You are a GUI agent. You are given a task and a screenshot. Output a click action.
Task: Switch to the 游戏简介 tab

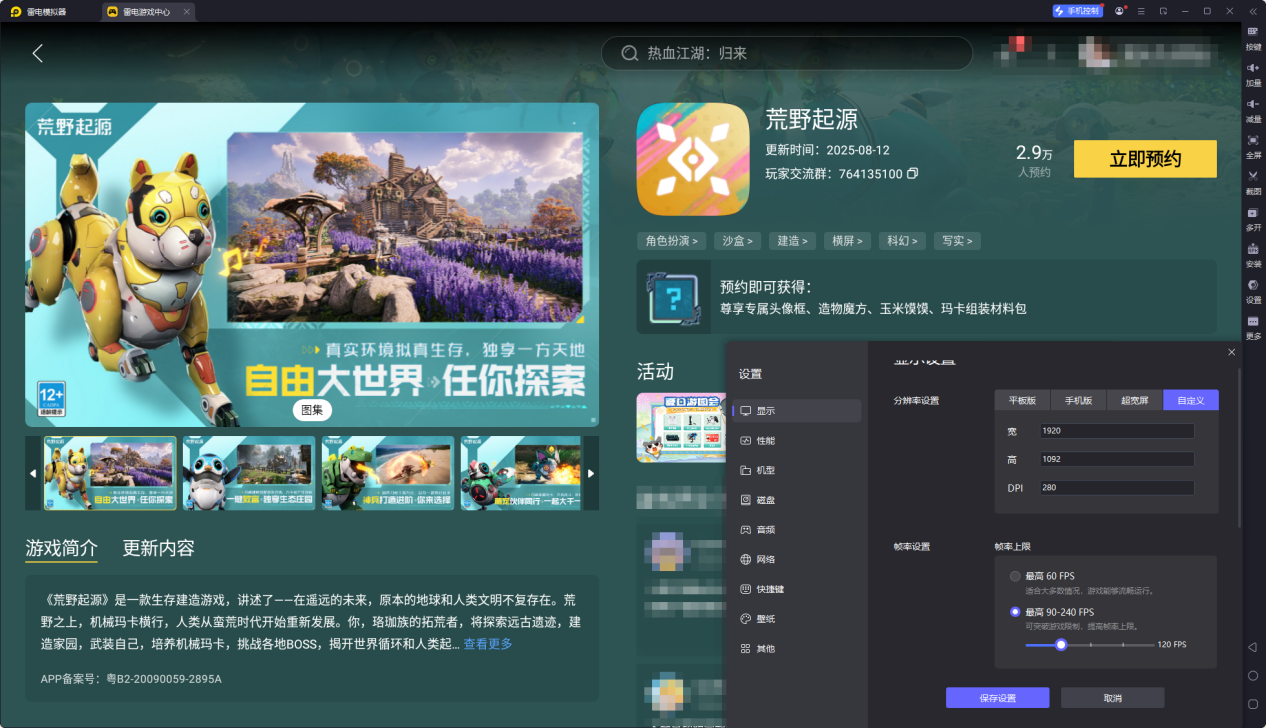62,548
